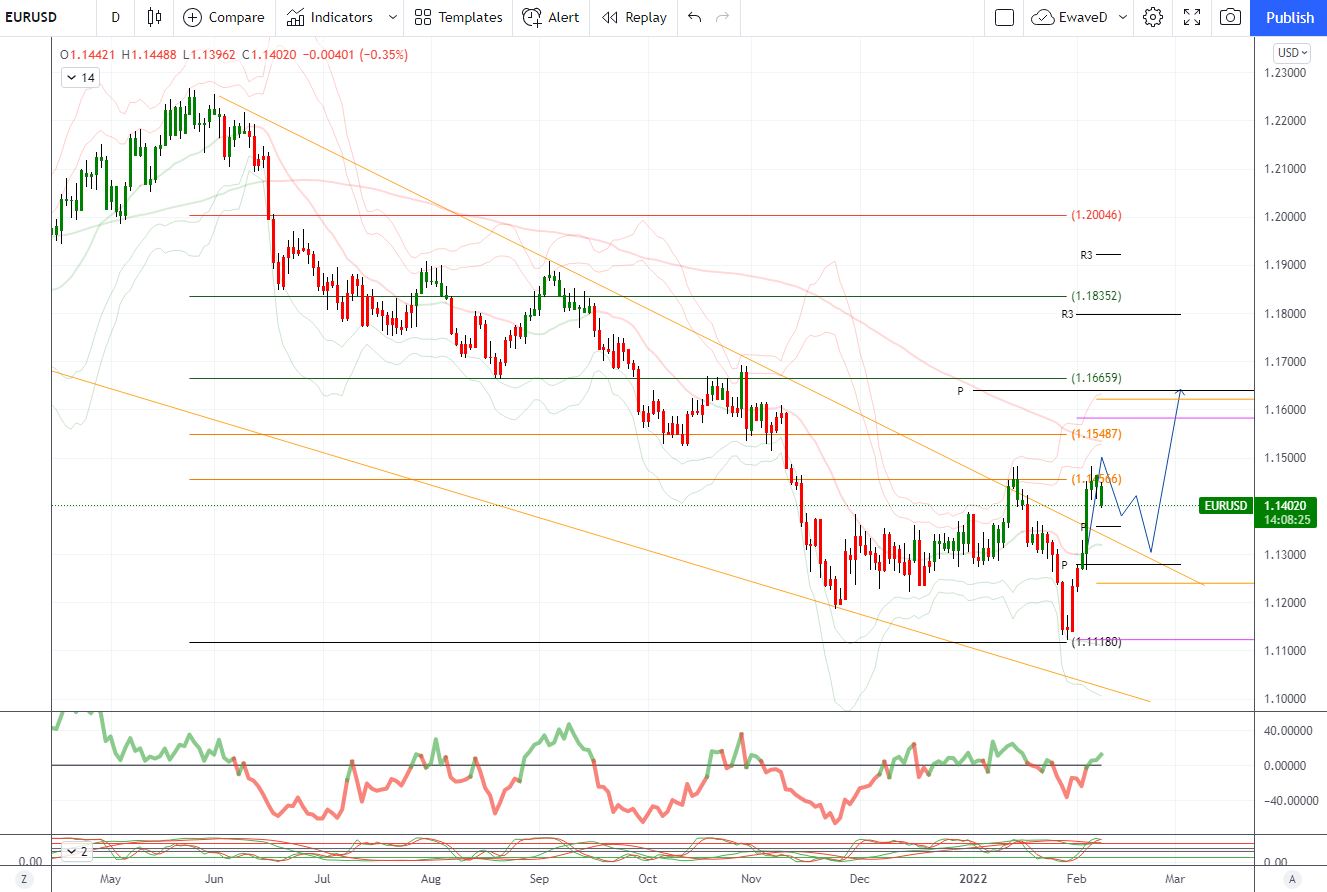Select the 1.20046 horizontal level label
The width and height of the screenshot is (1327, 892).
pos(1096,215)
